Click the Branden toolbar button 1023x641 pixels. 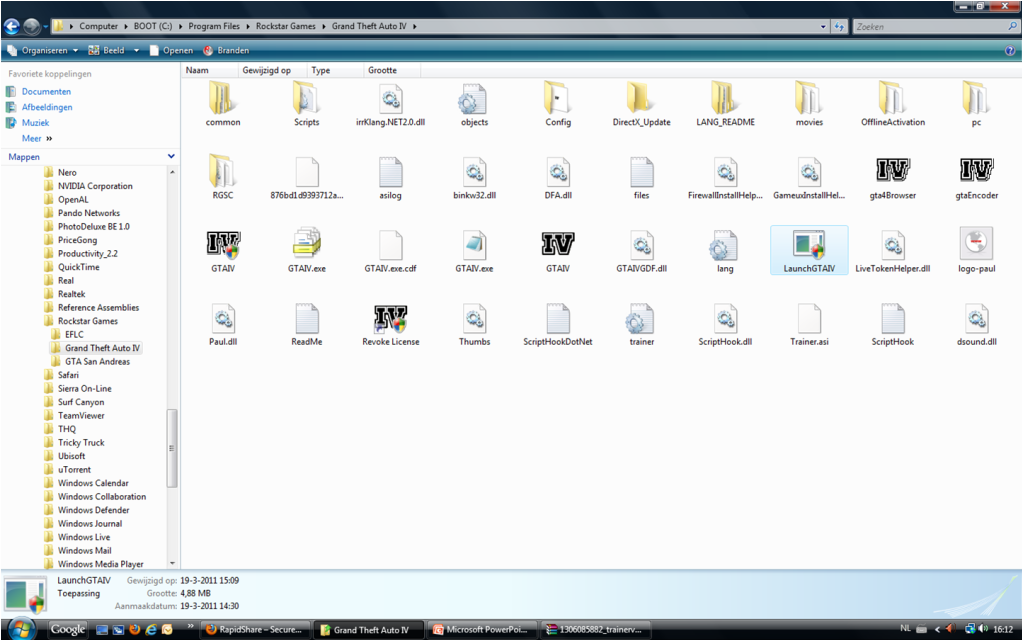pyautogui.click(x=226, y=50)
